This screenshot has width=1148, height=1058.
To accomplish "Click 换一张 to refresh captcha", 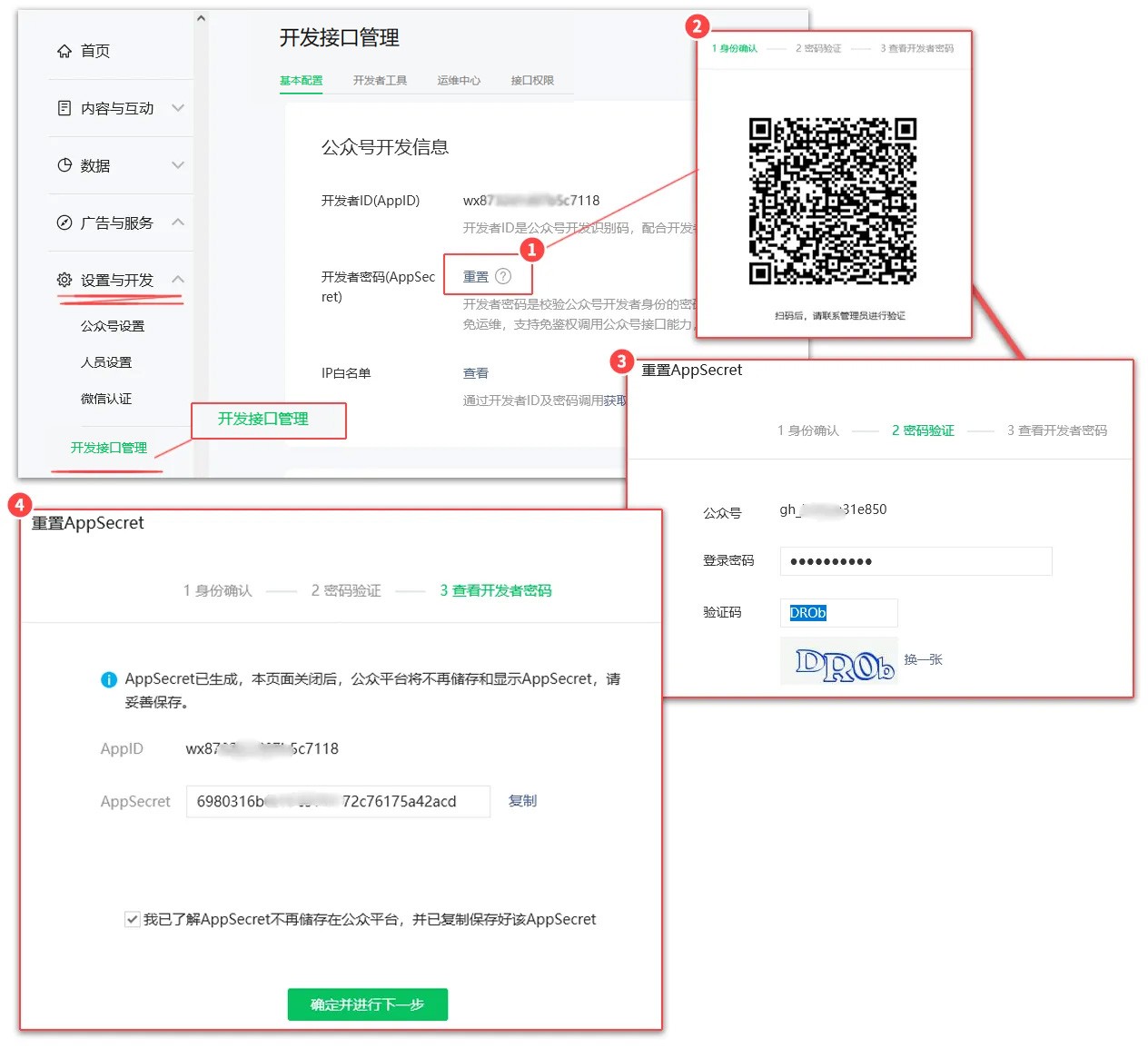I will (923, 659).
